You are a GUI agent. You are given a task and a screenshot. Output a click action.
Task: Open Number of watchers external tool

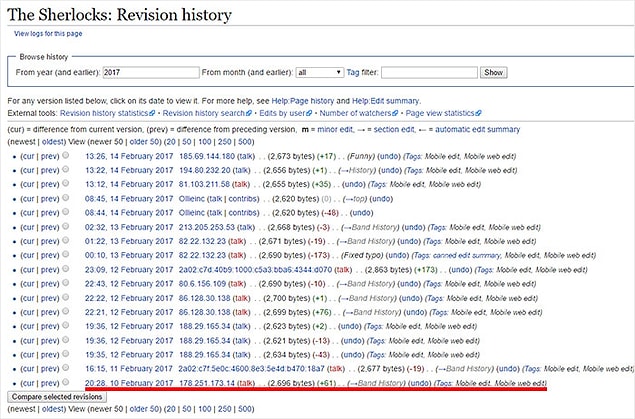click(x=359, y=113)
